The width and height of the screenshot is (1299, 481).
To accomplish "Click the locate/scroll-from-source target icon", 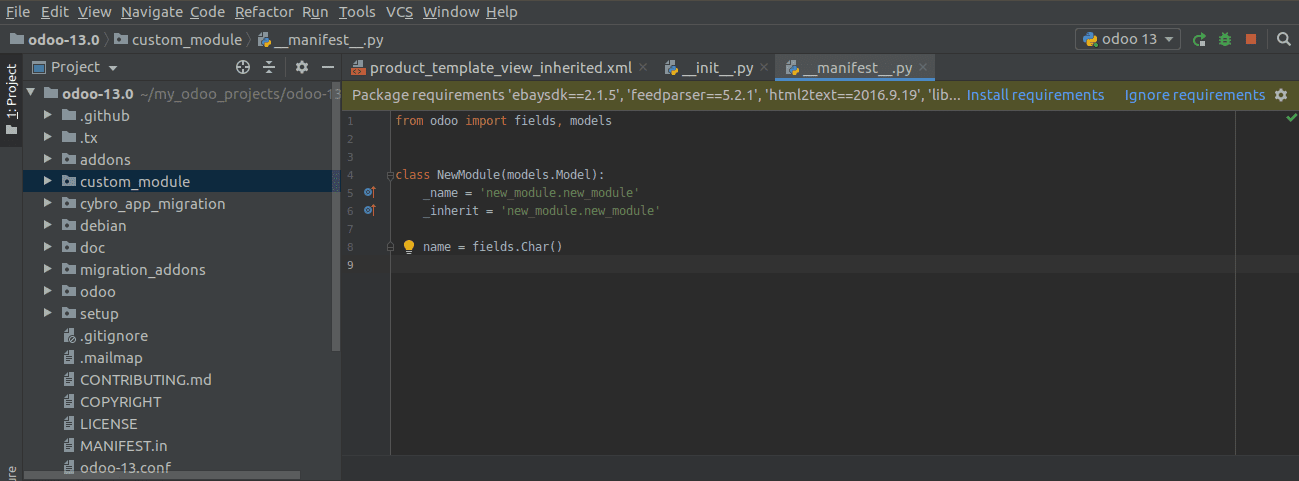I will tap(242, 67).
